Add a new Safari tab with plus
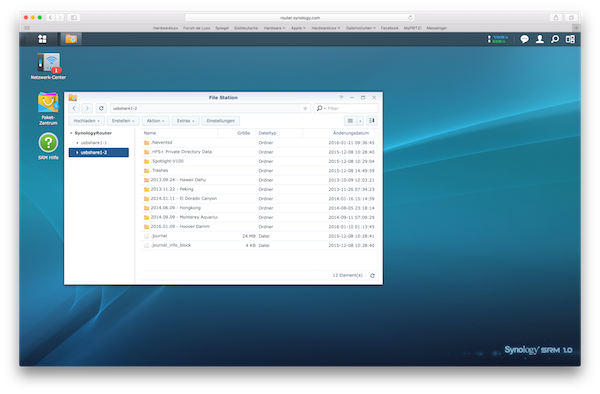Viewport: 600px width, 394px height. [x=576, y=28]
